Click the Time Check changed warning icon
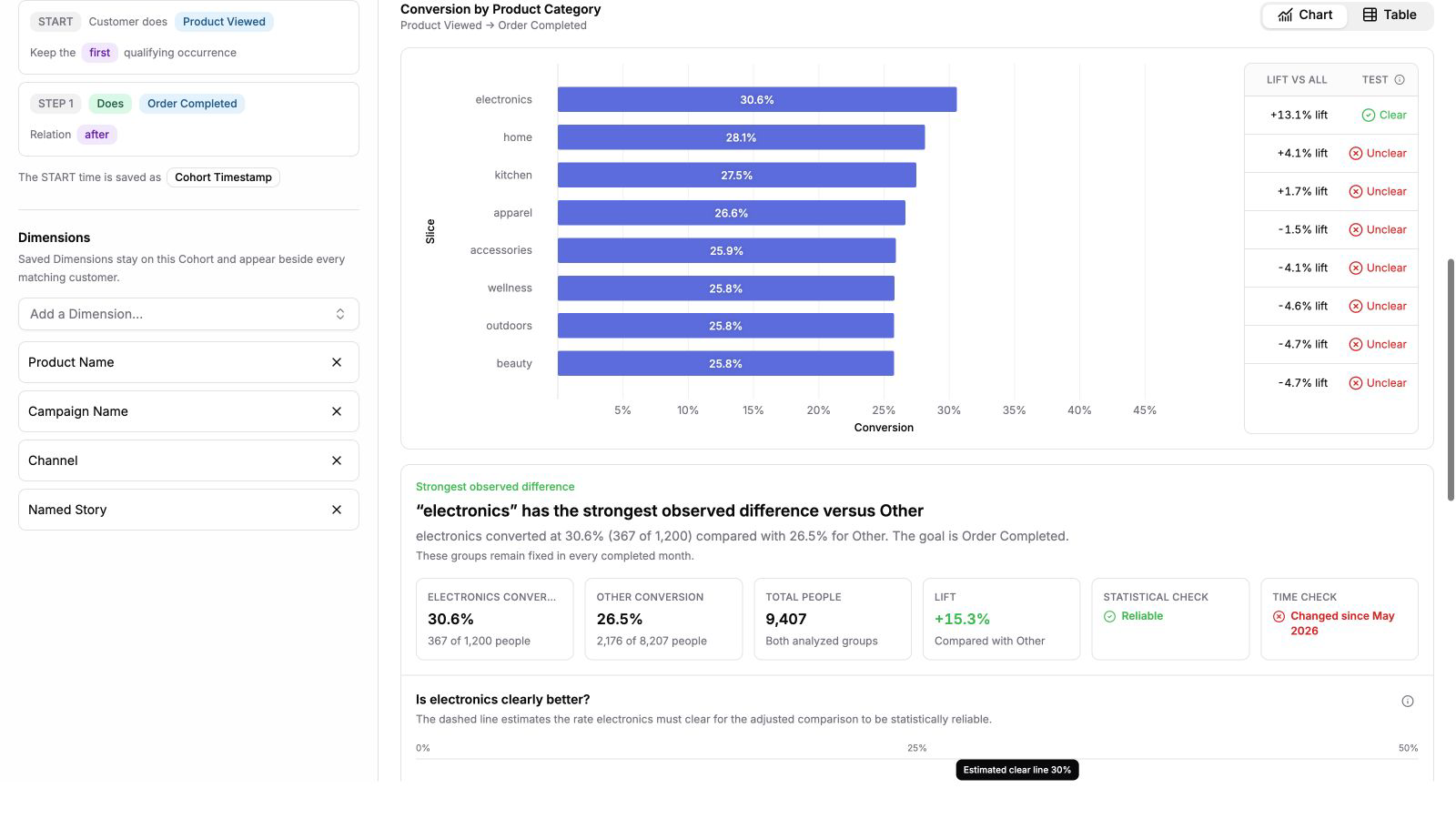 point(1279,616)
